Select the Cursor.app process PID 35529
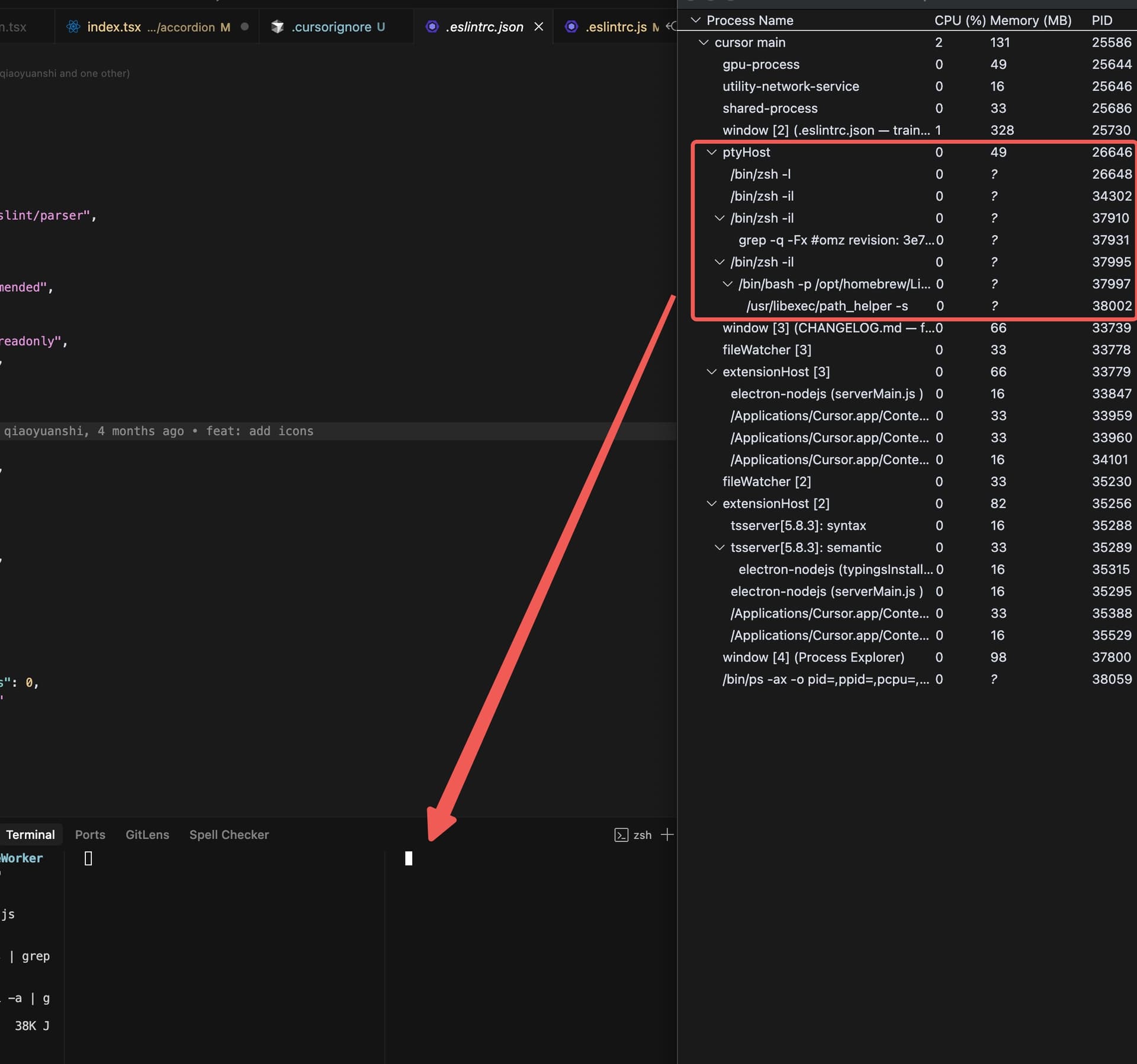1137x1064 pixels. click(907, 635)
